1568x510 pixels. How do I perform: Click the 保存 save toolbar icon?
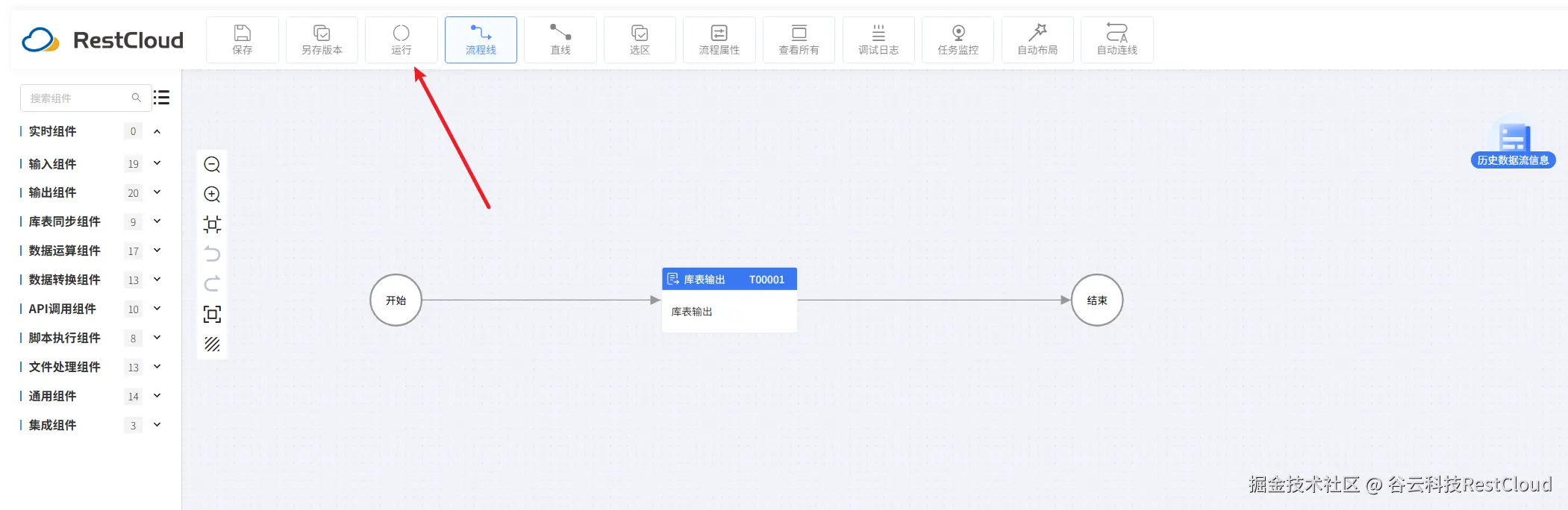[243, 40]
